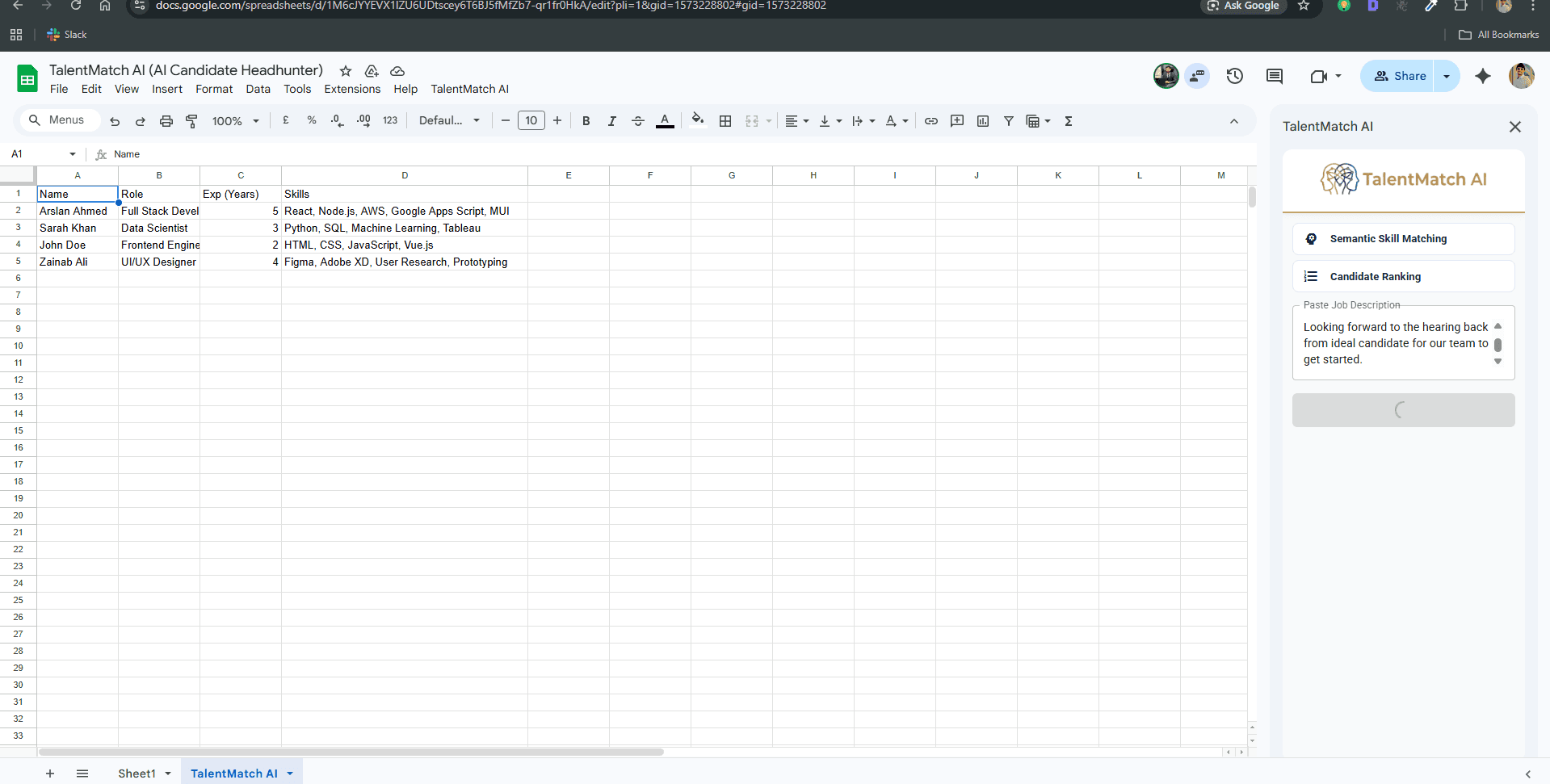Click the add sheet plus button
The image size is (1550, 784).
pyautogui.click(x=50, y=774)
